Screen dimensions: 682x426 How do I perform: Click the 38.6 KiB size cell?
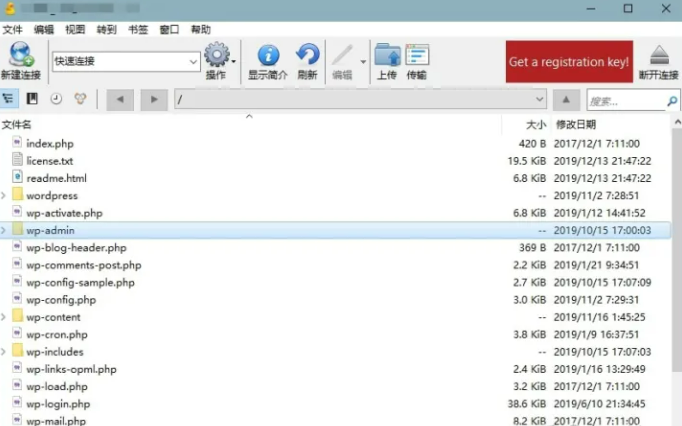point(526,404)
